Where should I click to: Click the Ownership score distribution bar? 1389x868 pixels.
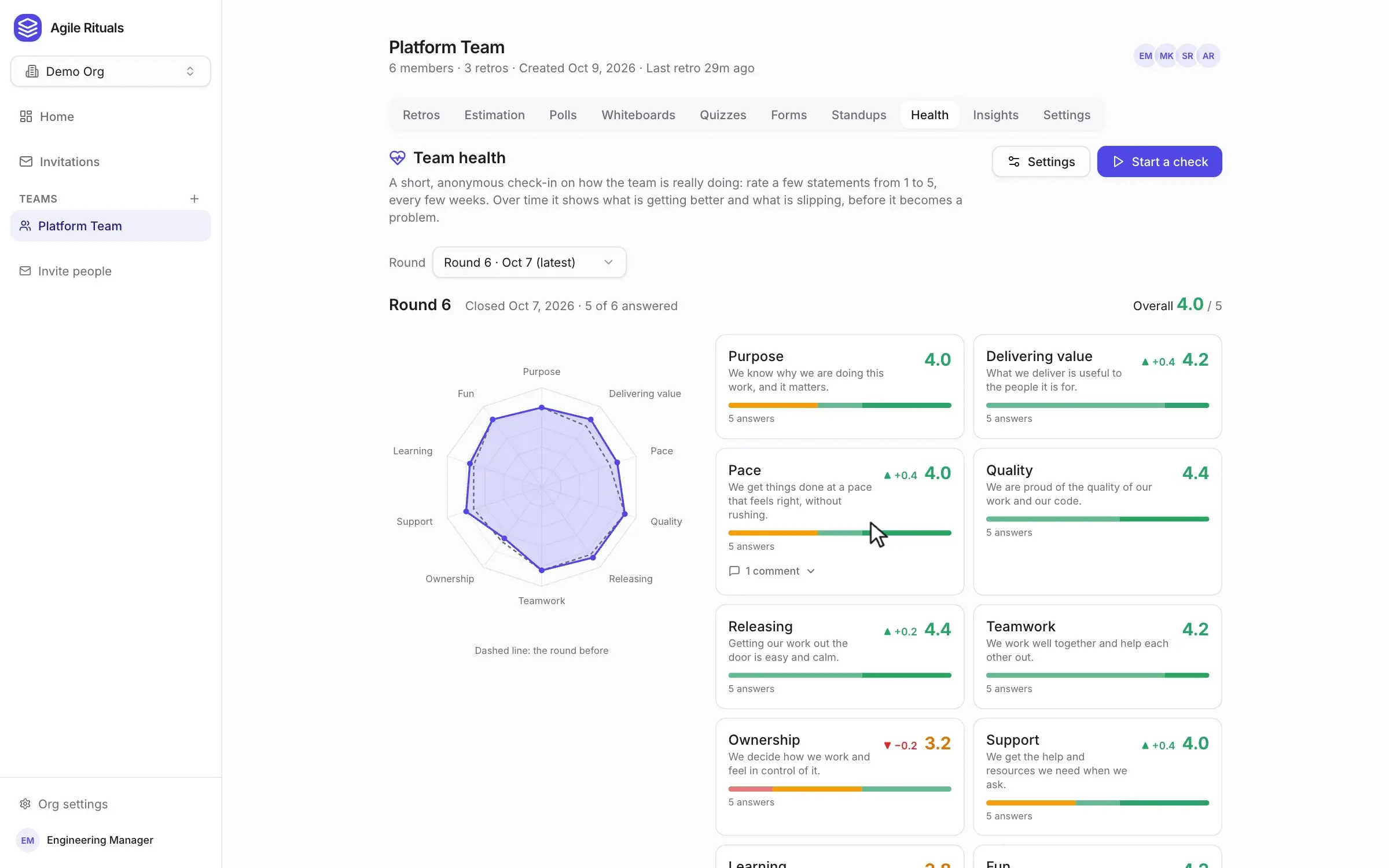click(x=840, y=789)
